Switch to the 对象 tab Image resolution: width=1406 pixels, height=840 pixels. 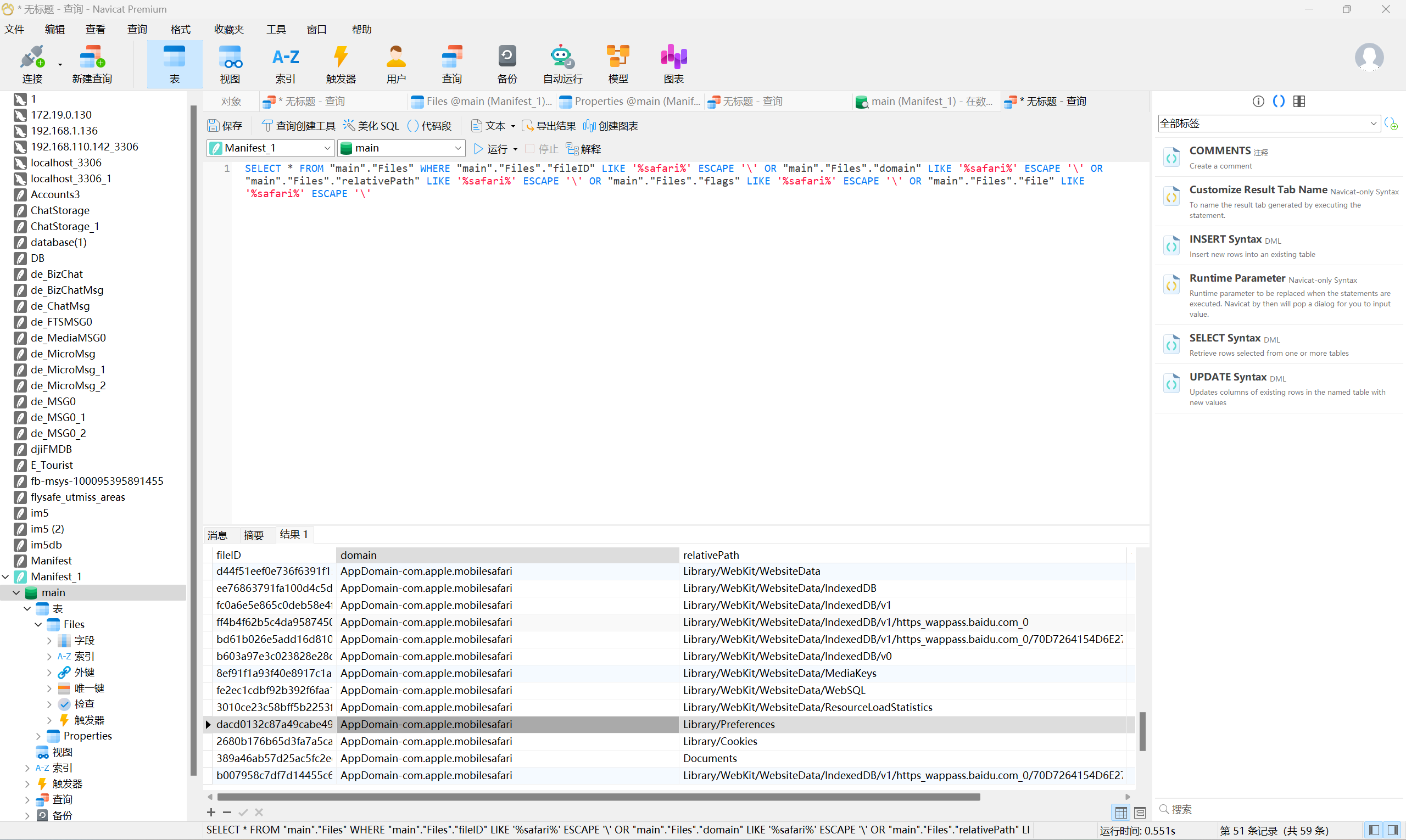pyautogui.click(x=231, y=102)
